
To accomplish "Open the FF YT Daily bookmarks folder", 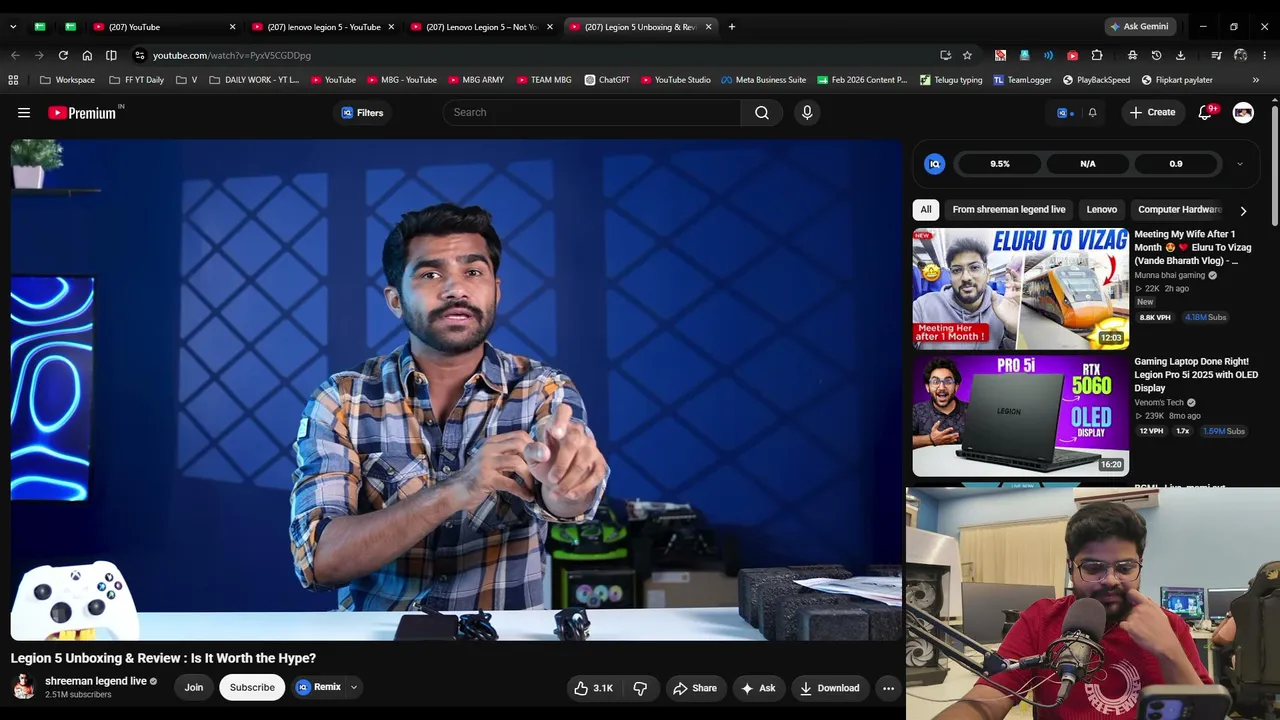I will coord(136,80).
